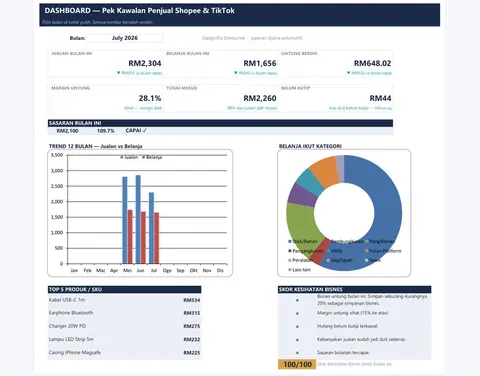Click the Jan label on the chart axis
Screen dimensions: 480x376
(x=74, y=270)
